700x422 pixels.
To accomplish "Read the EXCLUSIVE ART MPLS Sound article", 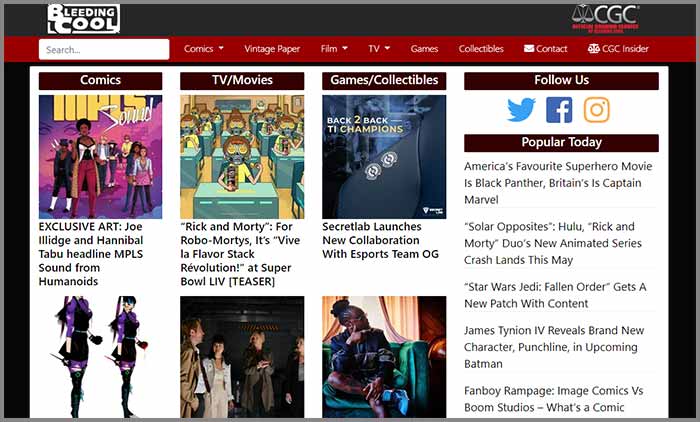I will tap(91, 254).
